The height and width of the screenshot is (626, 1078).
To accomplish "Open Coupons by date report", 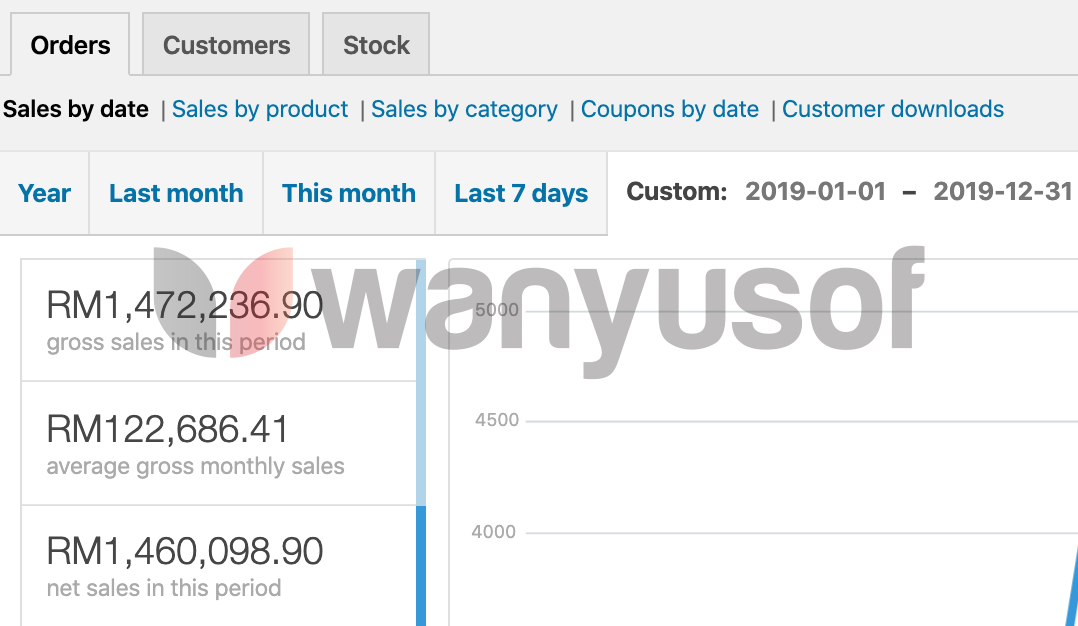I will (x=670, y=109).
